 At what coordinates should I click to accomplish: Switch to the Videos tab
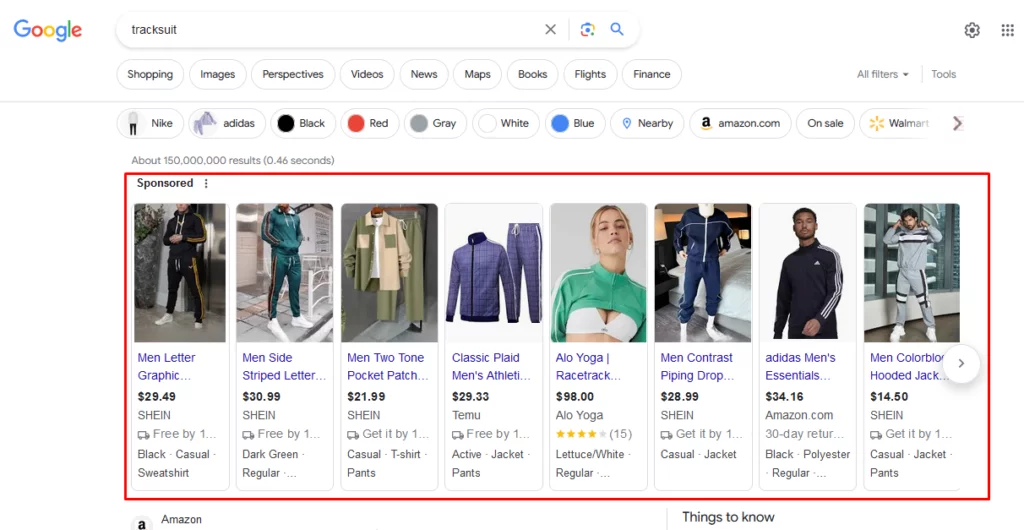click(x=367, y=74)
